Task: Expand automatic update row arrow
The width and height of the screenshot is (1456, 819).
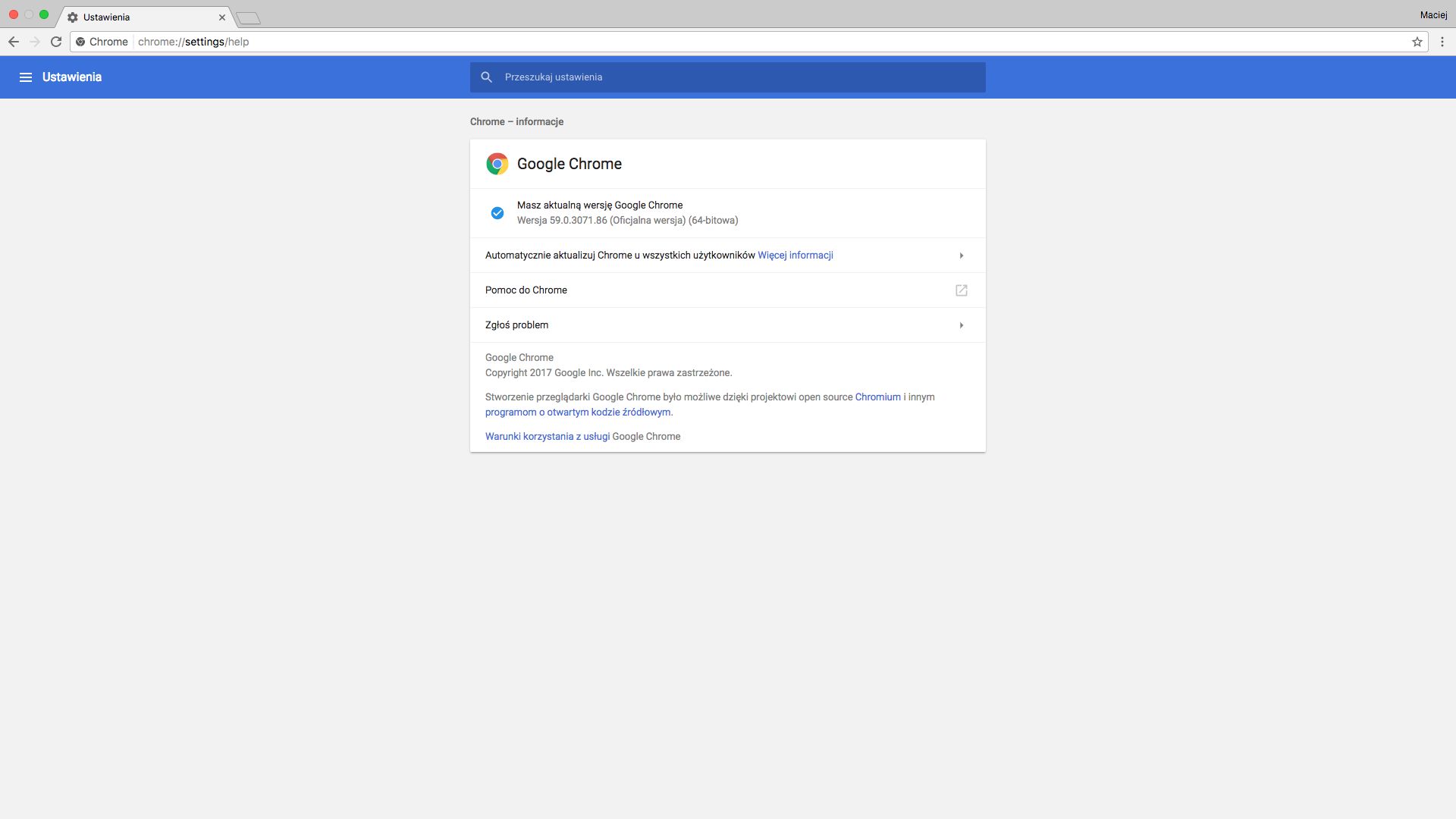Action: pyautogui.click(x=961, y=256)
